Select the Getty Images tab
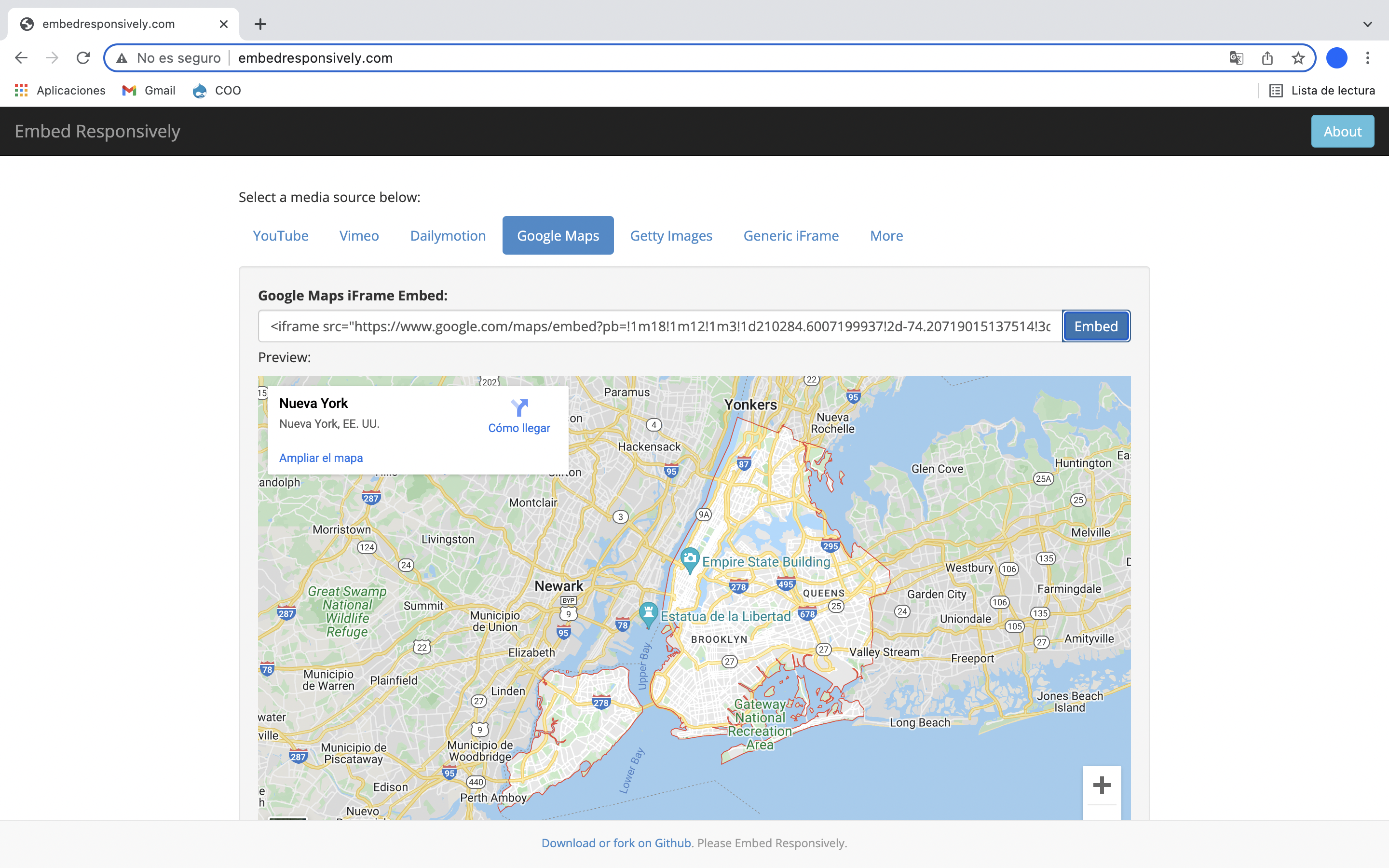The image size is (1389, 868). point(671,235)
